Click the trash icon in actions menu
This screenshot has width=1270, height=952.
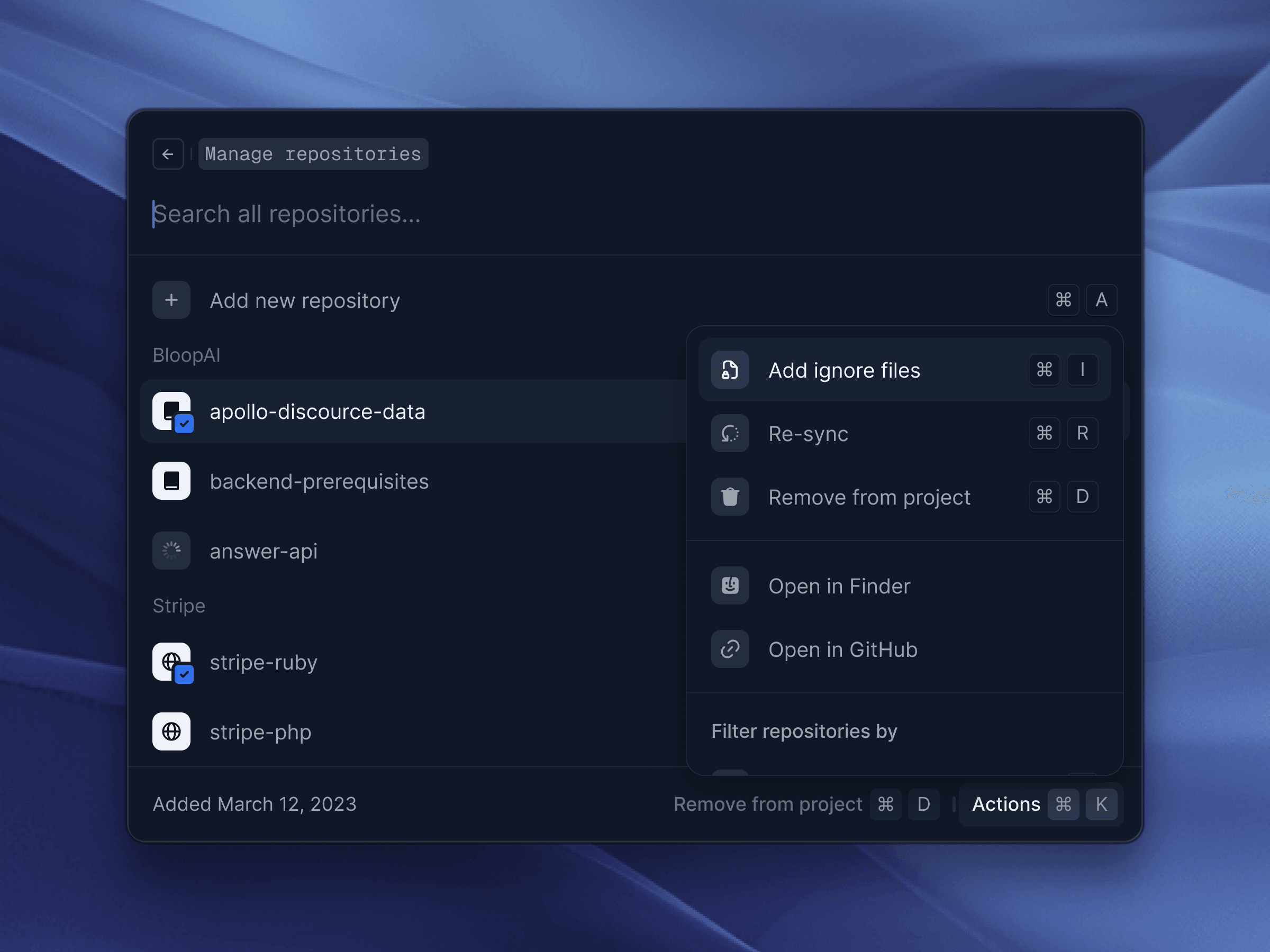[x=730, y=497]
